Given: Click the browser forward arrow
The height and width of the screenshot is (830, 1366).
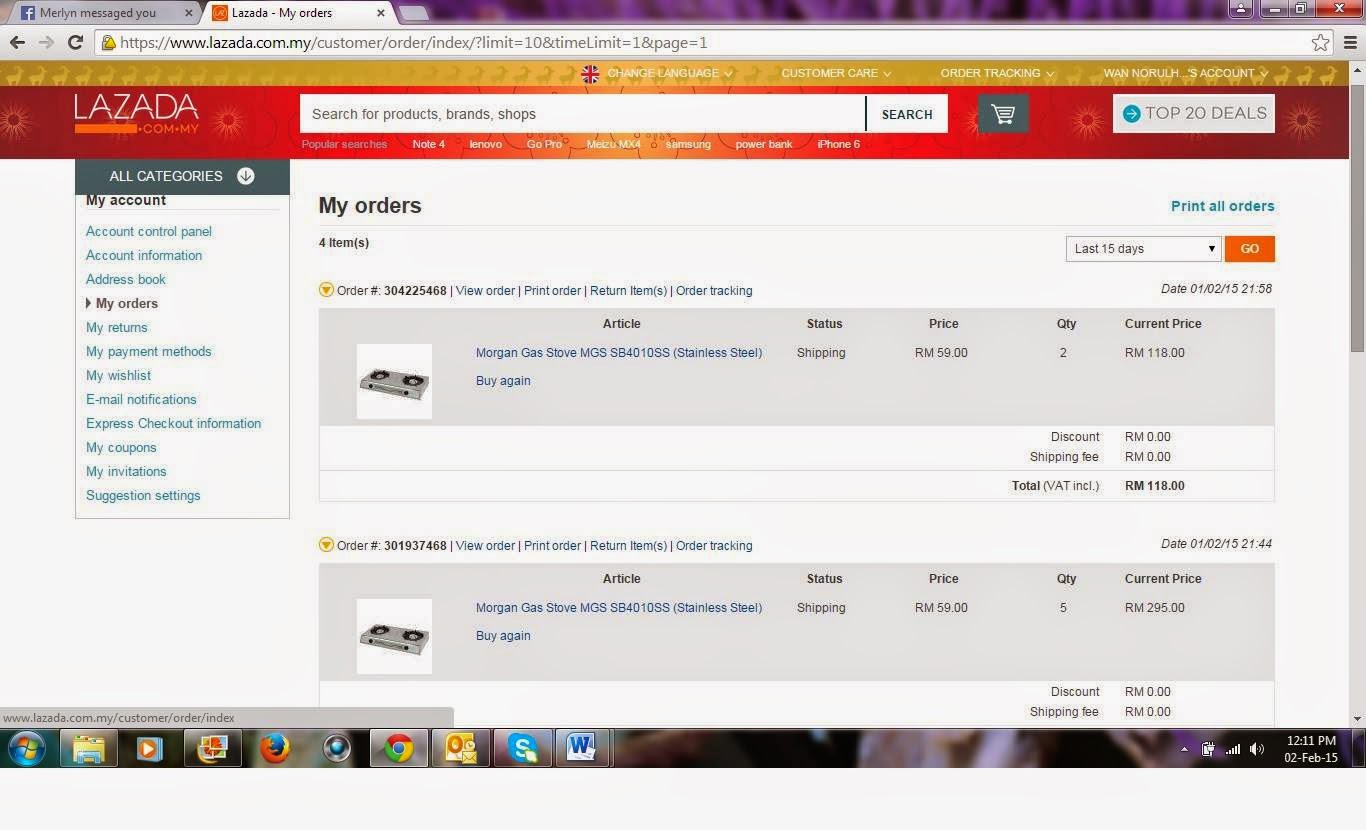Looking at the screenshot, I should [x=46, y=42].
